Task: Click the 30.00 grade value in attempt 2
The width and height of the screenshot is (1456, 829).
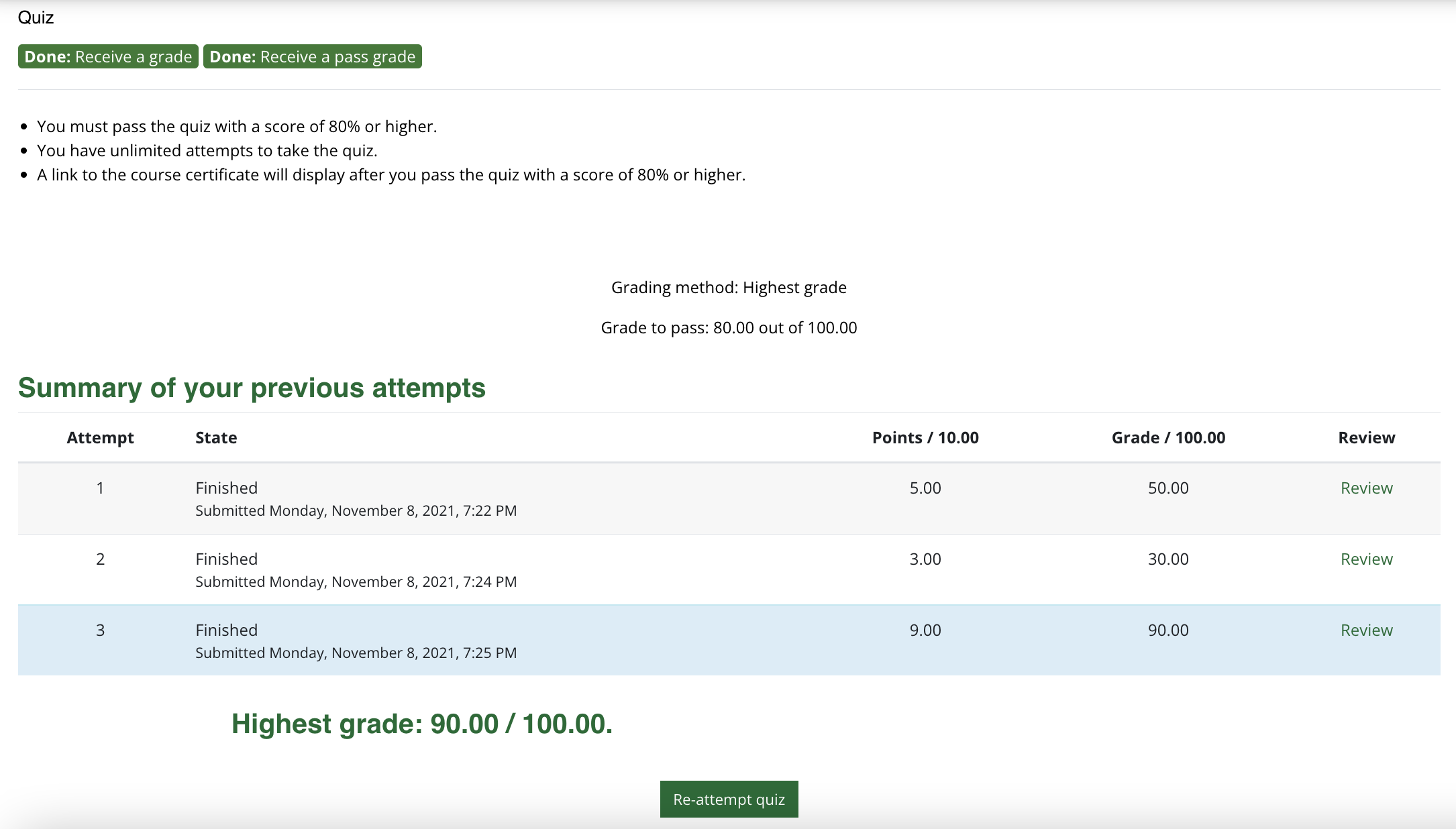Action: (x=1167, y=559)
